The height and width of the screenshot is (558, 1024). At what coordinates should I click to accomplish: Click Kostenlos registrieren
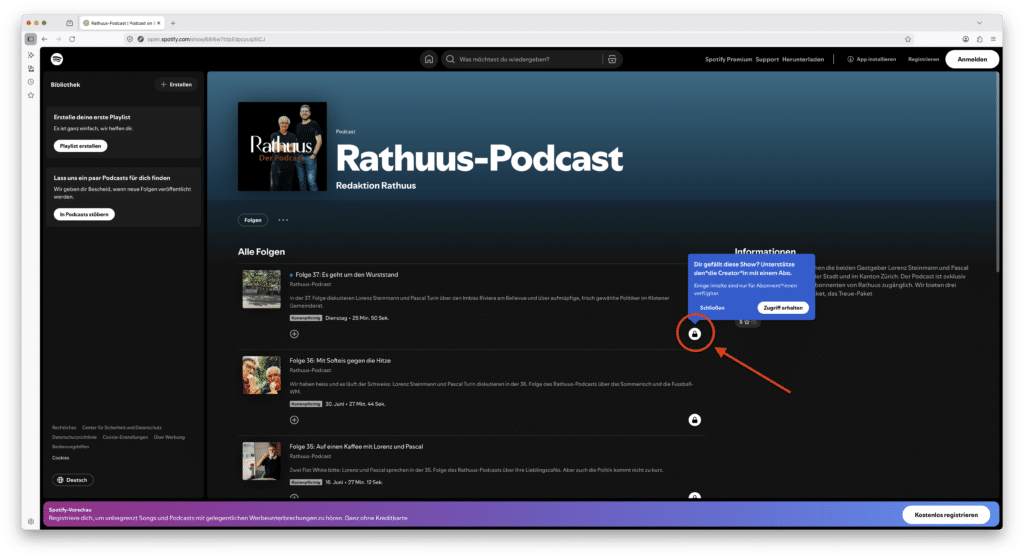pos(946,515)
